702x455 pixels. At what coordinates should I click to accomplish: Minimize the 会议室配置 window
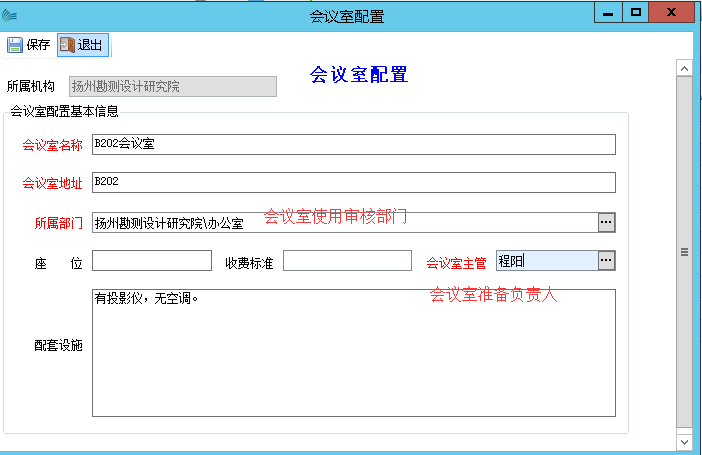[x=608, y=13]
